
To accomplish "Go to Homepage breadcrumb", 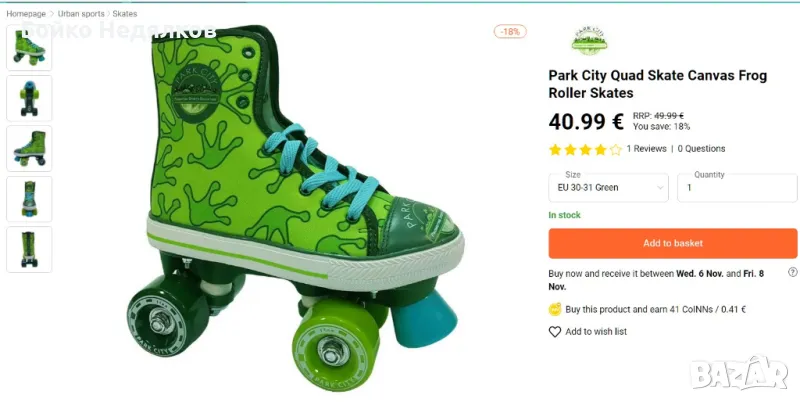I will pos(26,14).
